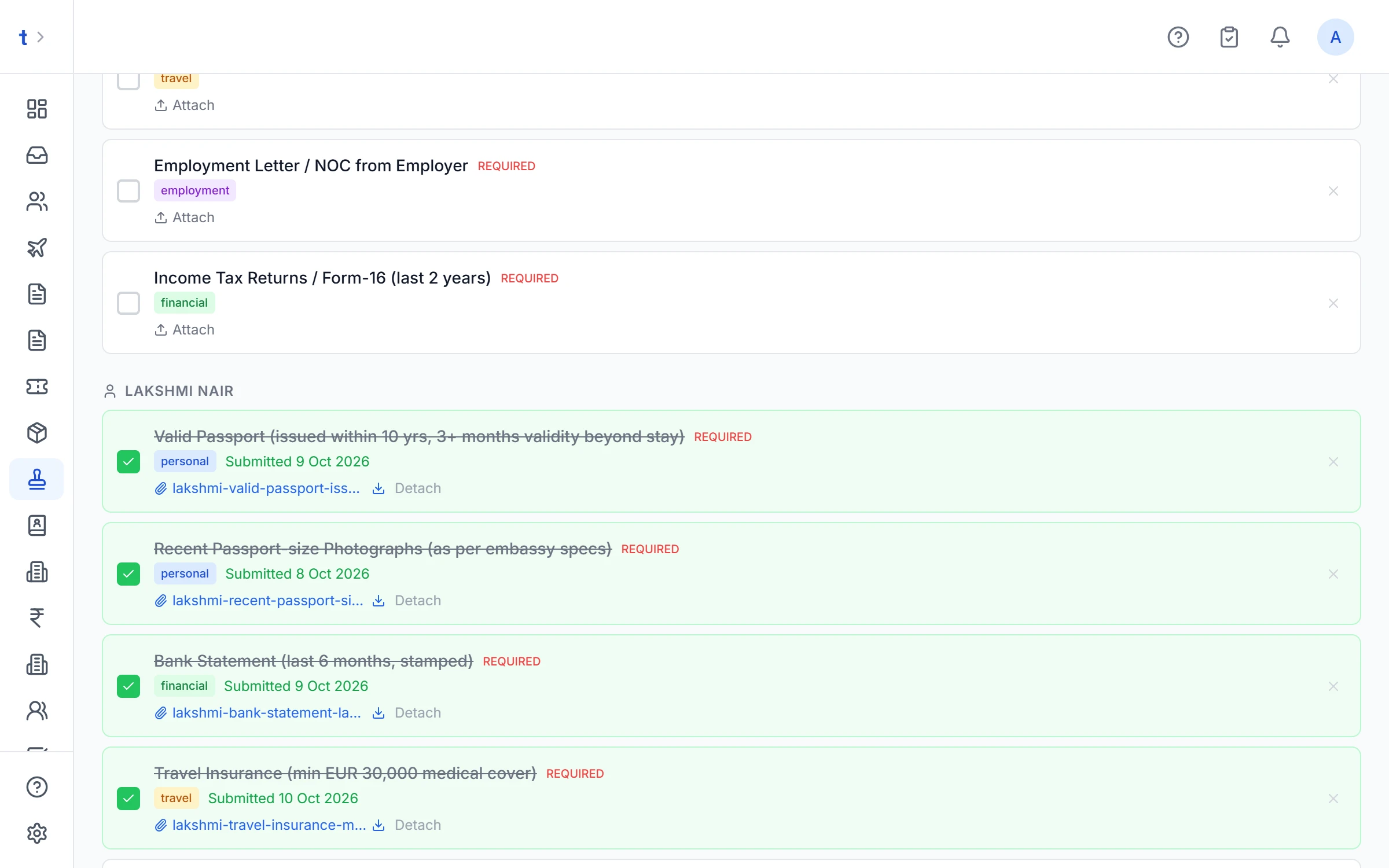Open the airplane trips icon in sidebar
This screenshot has height=868, width=1389.
[x=37, y=248]
